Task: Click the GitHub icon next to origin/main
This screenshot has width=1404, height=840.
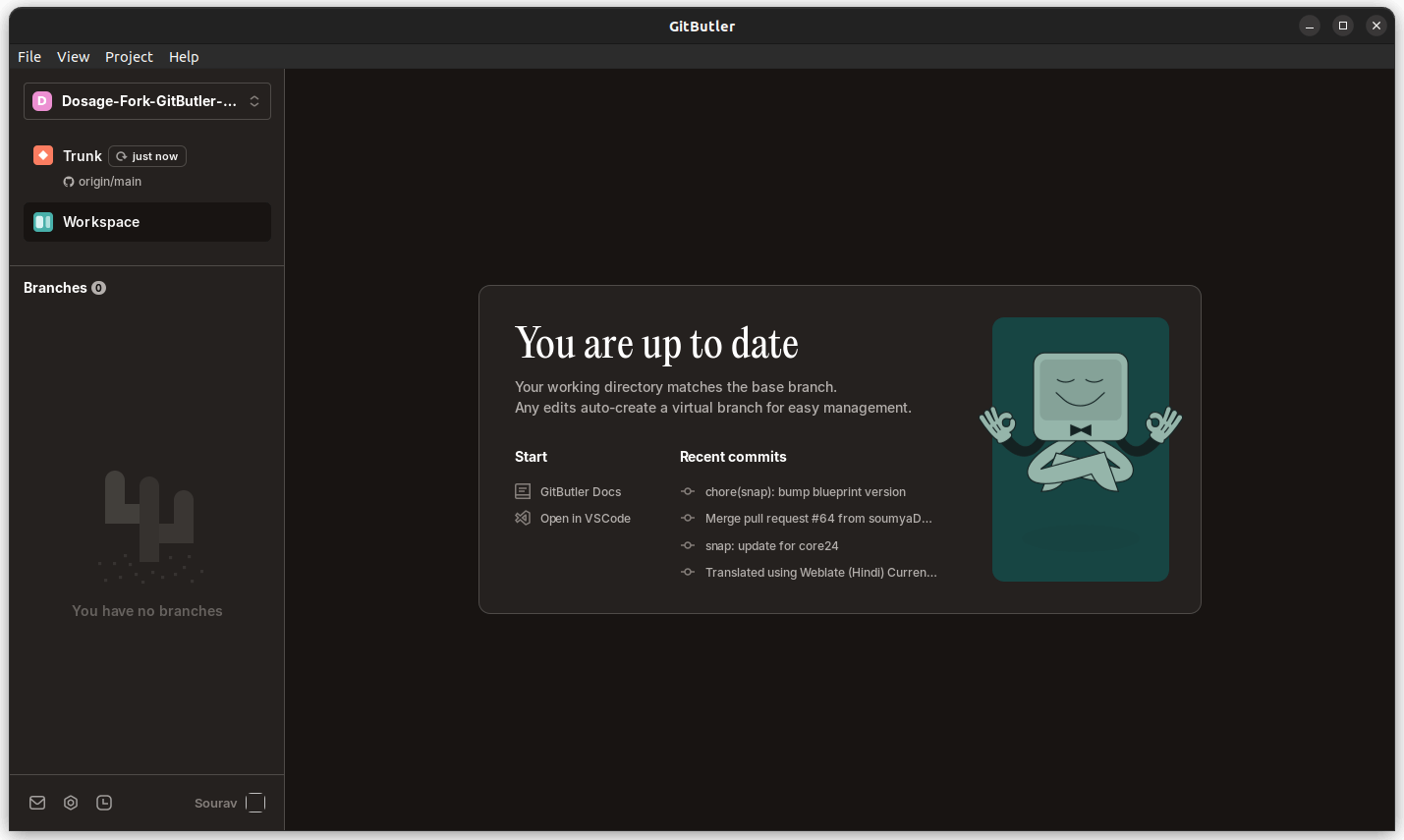Action: coord(68,181)
